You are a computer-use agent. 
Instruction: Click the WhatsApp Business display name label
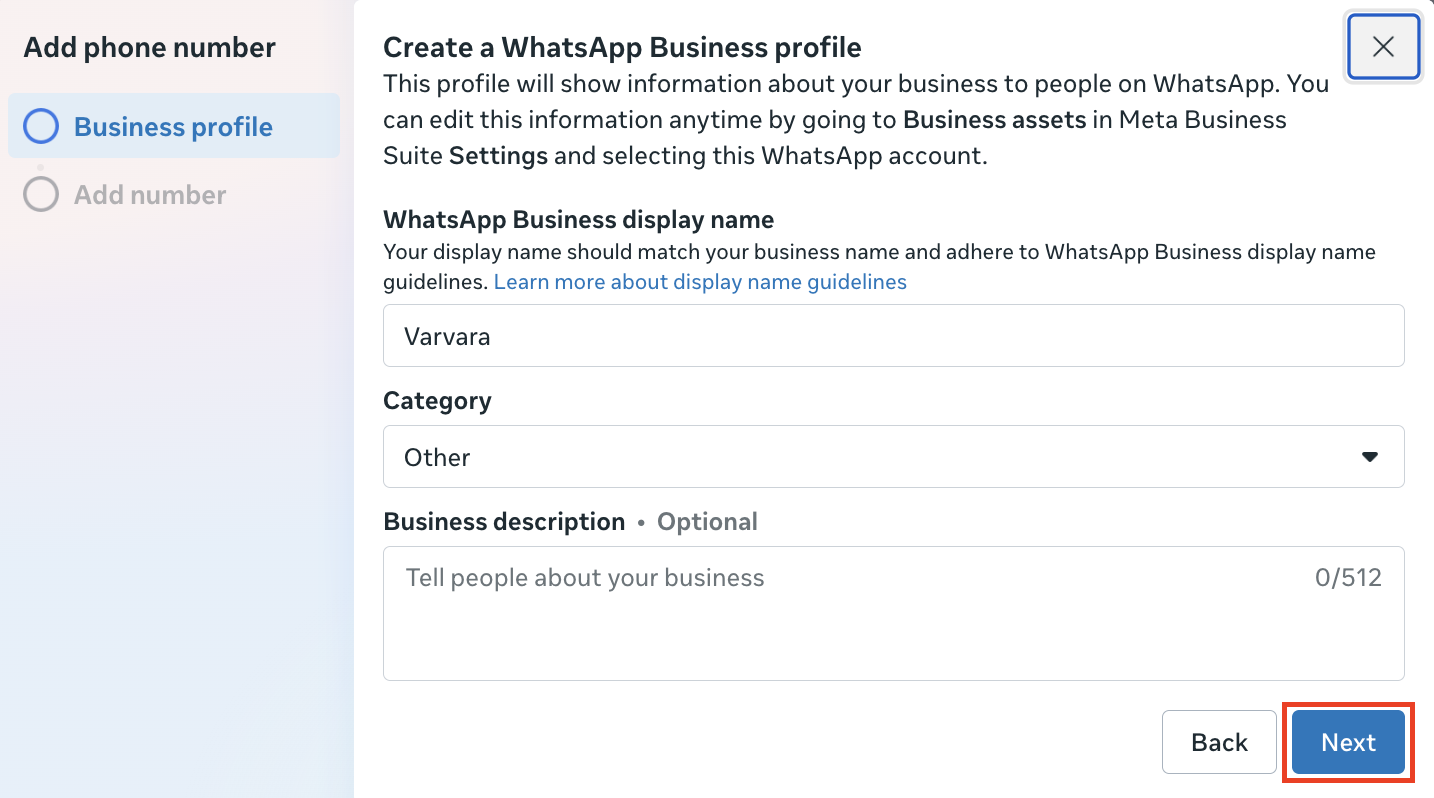pyautogui.click(x=578, y=219)
